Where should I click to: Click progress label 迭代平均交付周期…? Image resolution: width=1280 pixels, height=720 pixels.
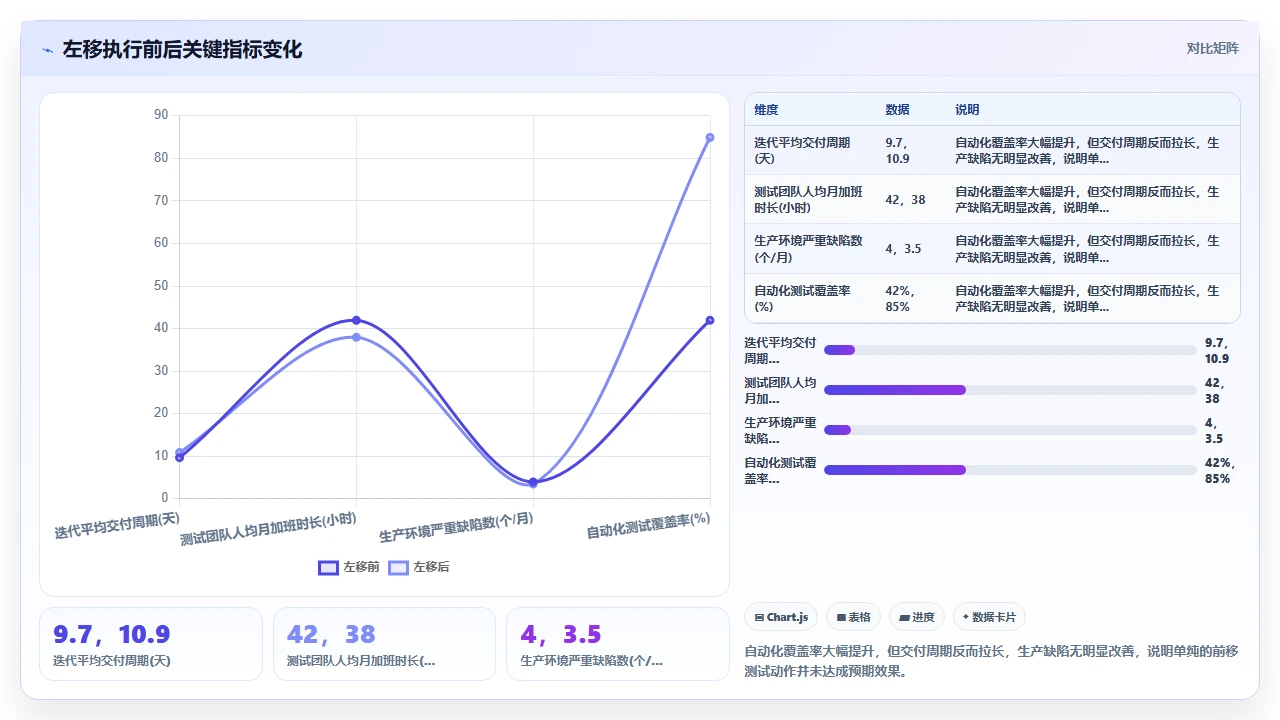(780, 350)
